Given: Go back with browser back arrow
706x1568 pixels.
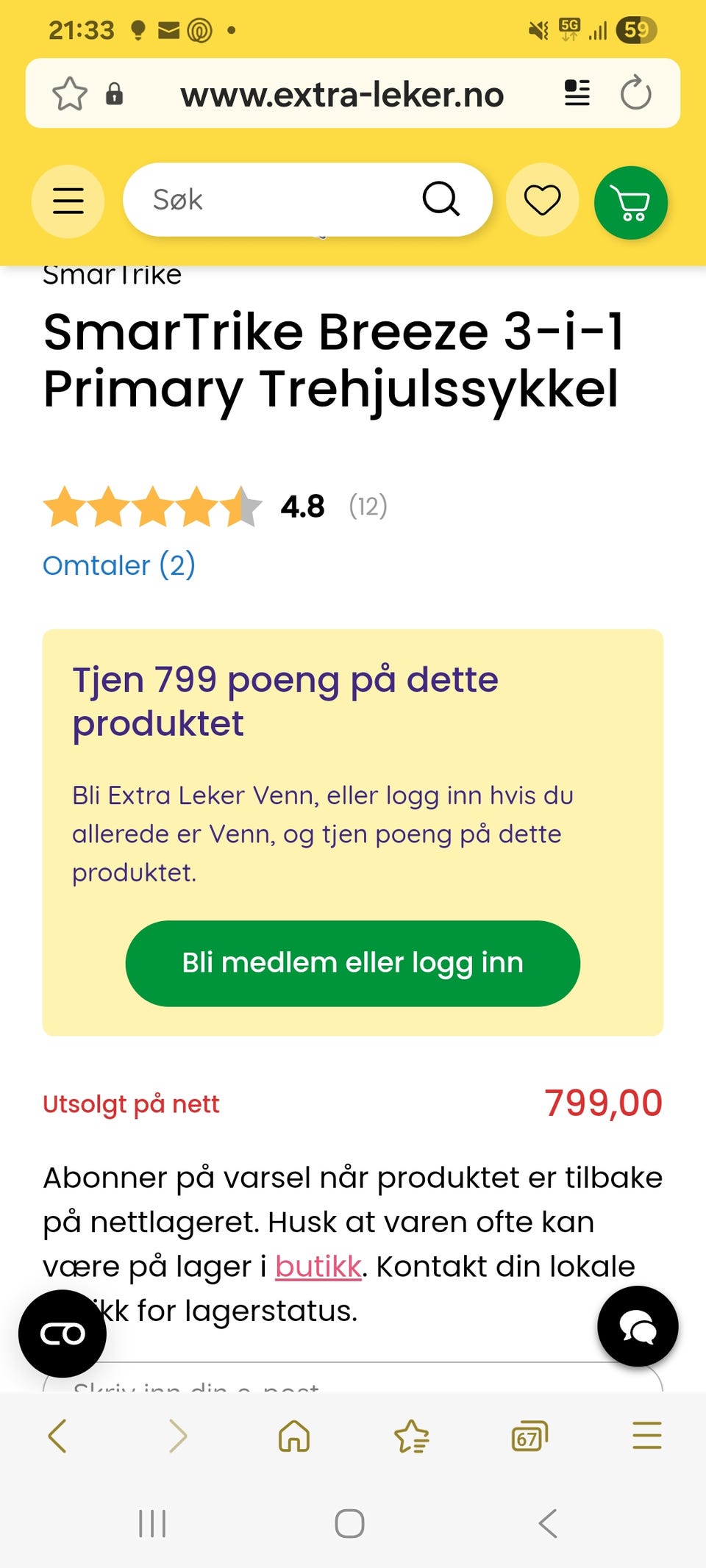Looking at the screenshot, I should [x=57, y=1436].
